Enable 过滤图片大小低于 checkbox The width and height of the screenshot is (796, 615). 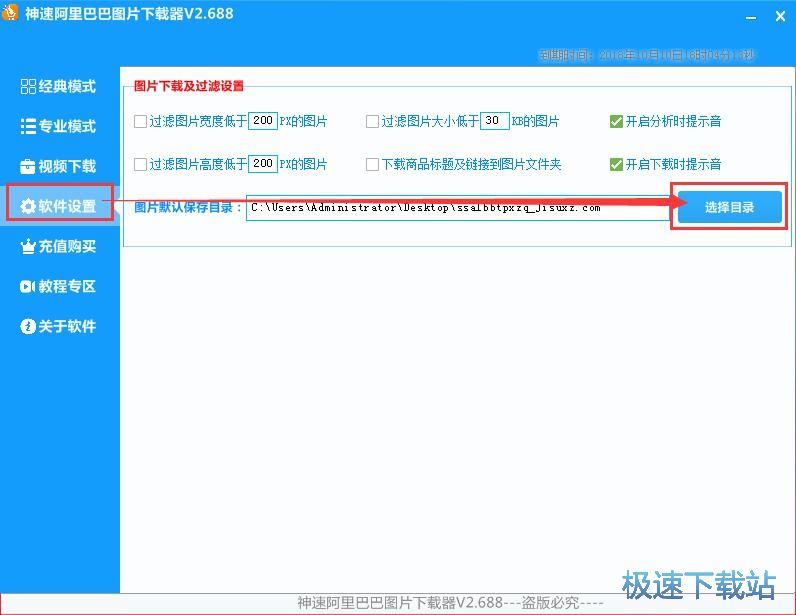[x=372, y=121]
